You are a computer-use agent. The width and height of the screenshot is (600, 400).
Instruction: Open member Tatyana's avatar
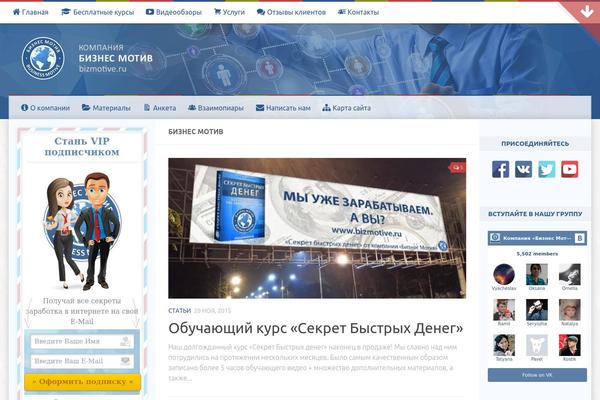504,345
